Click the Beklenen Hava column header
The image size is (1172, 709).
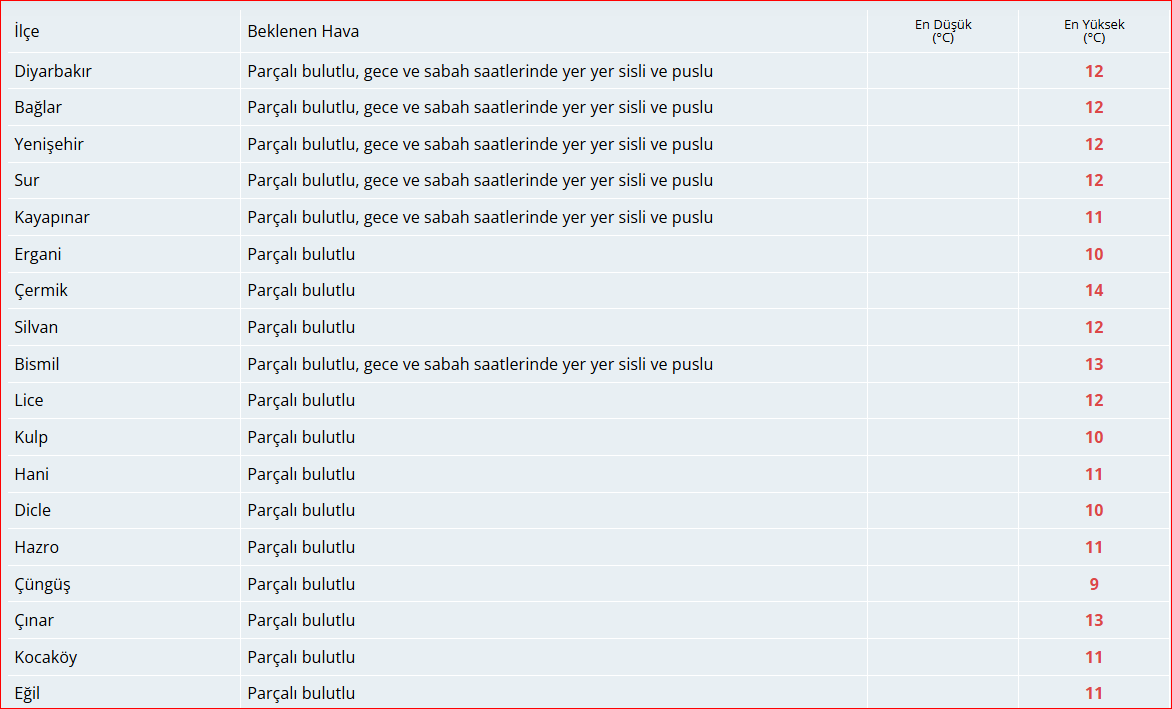[x=303, y=31]
